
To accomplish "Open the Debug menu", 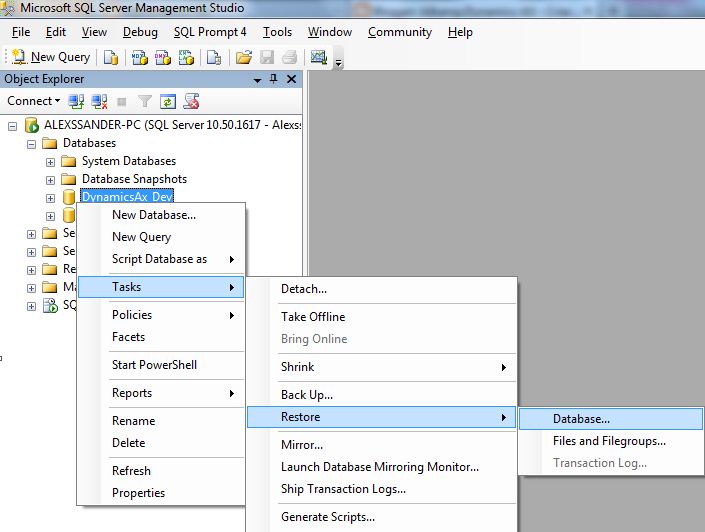I will [x=140, y=32].
